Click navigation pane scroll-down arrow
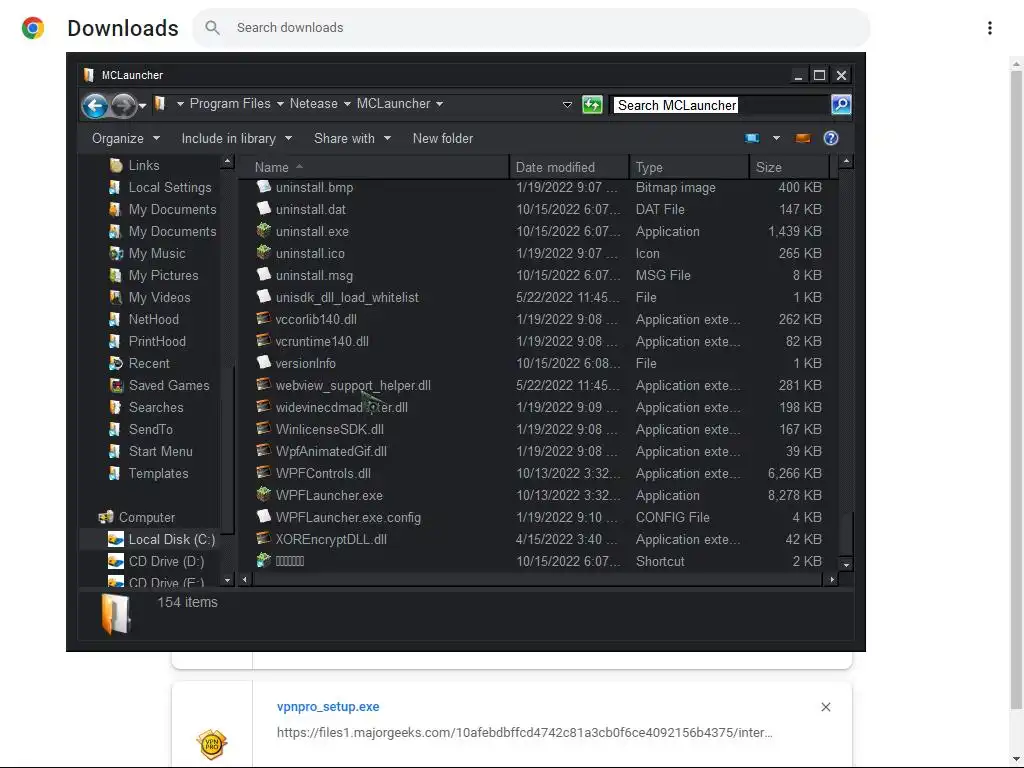Screen dimensions: 1024x768 (x=227, y=579)
